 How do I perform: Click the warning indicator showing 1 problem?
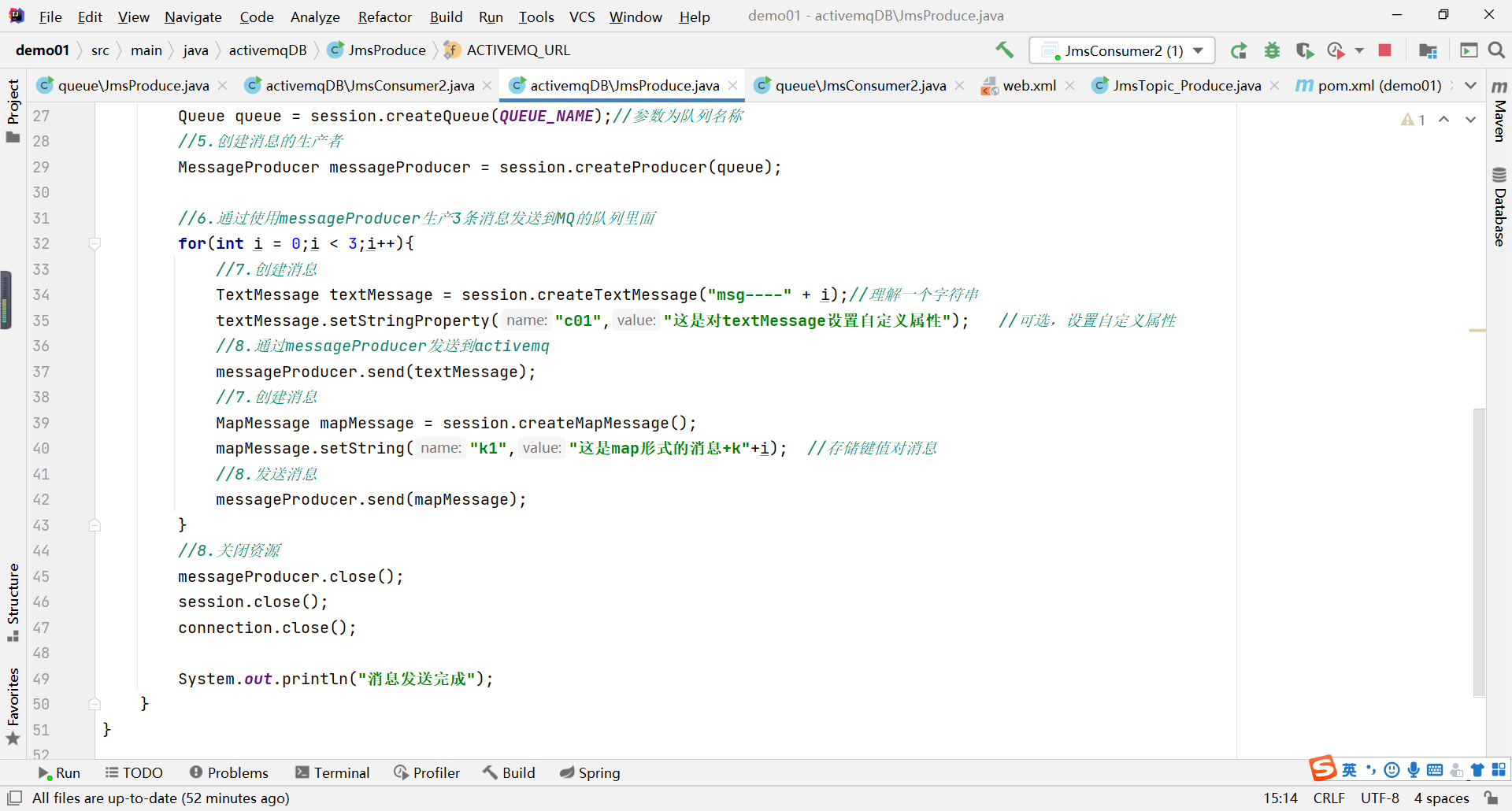tap(1414, 120)
